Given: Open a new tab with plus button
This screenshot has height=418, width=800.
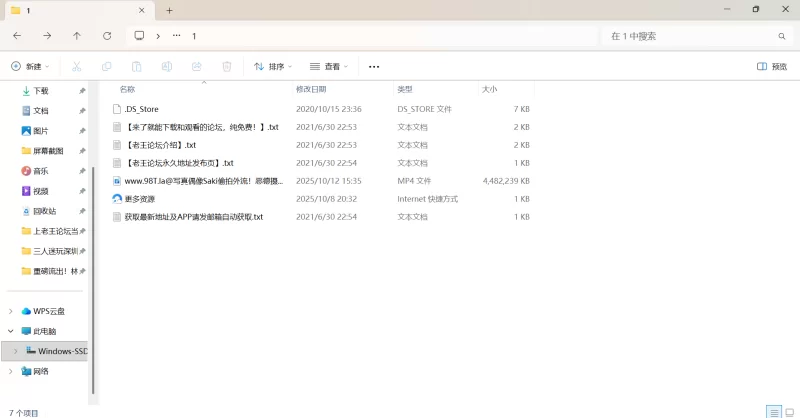Looking at the screenshot, I should point(169,10).
